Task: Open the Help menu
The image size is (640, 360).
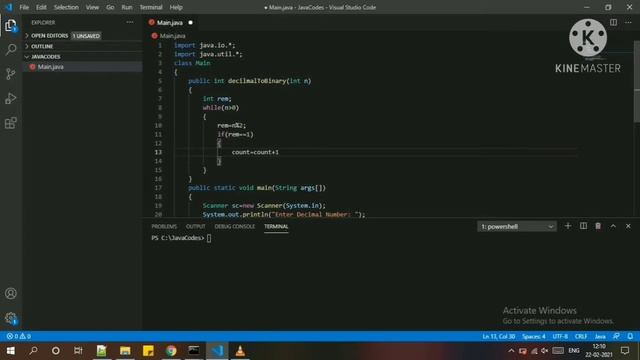Action: [176, 7]
